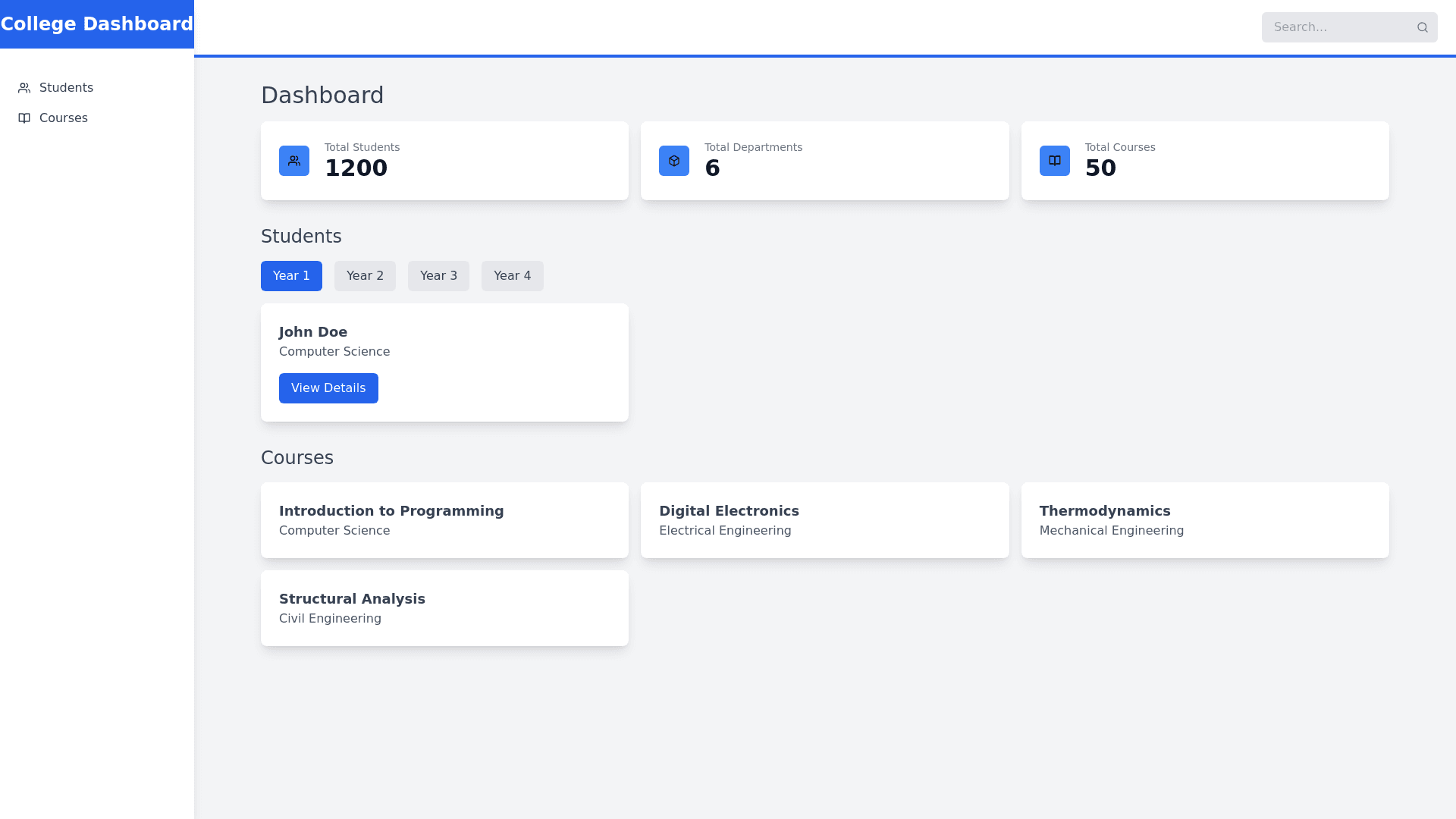Click the Total Departments cube icon

pos(674,161)
